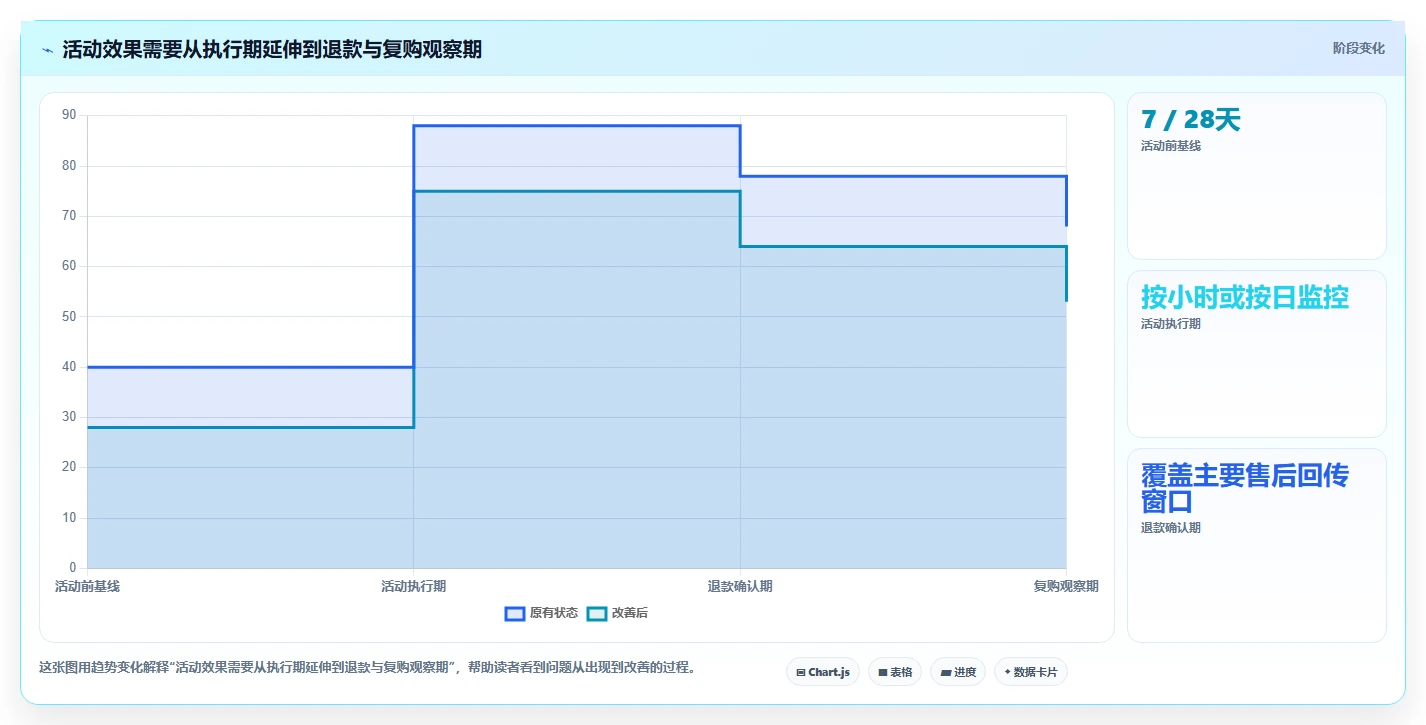Click the y-axis value 50
The image size is (1426, 725).
tap(69, 316)
